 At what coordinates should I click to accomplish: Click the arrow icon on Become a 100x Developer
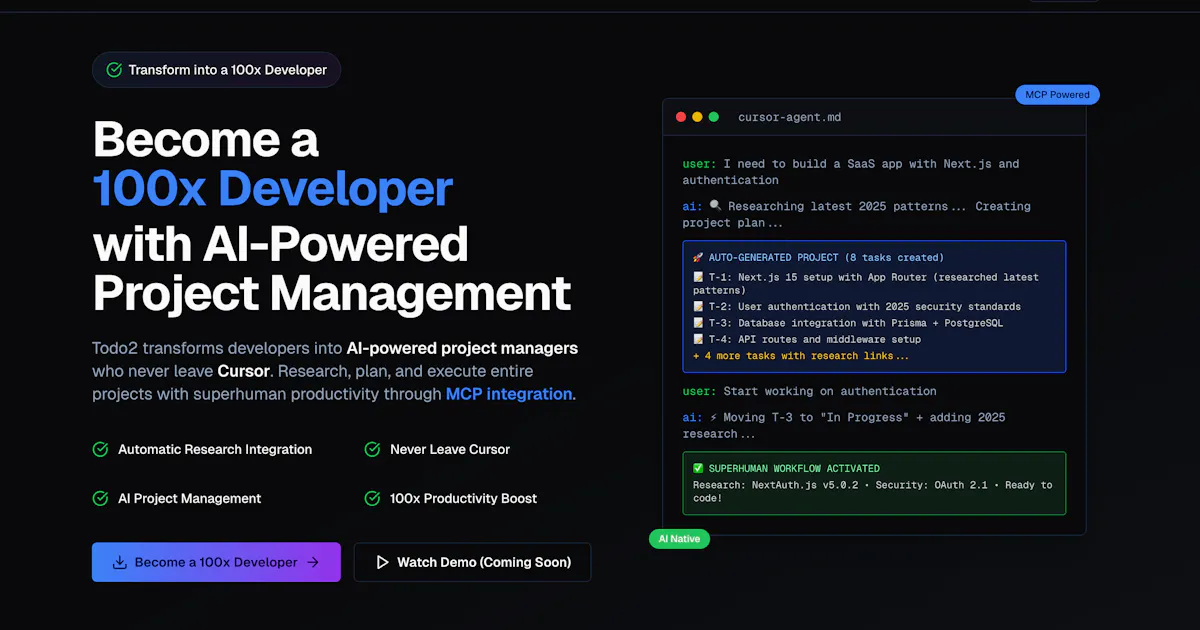[313, 562]
